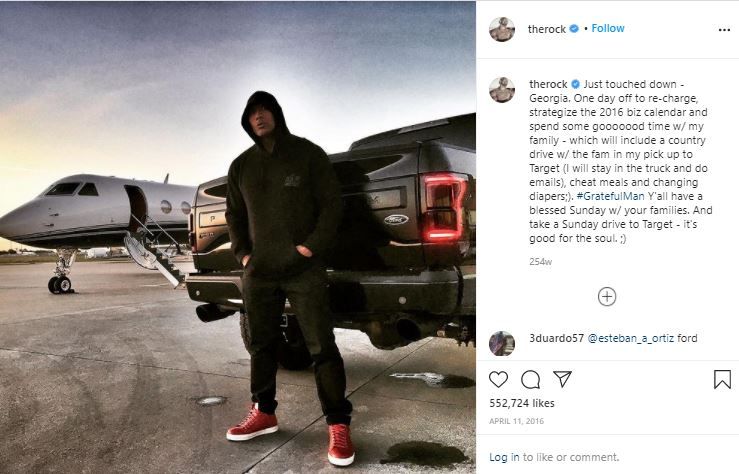Share post via paper plane icon

(562, 379)
